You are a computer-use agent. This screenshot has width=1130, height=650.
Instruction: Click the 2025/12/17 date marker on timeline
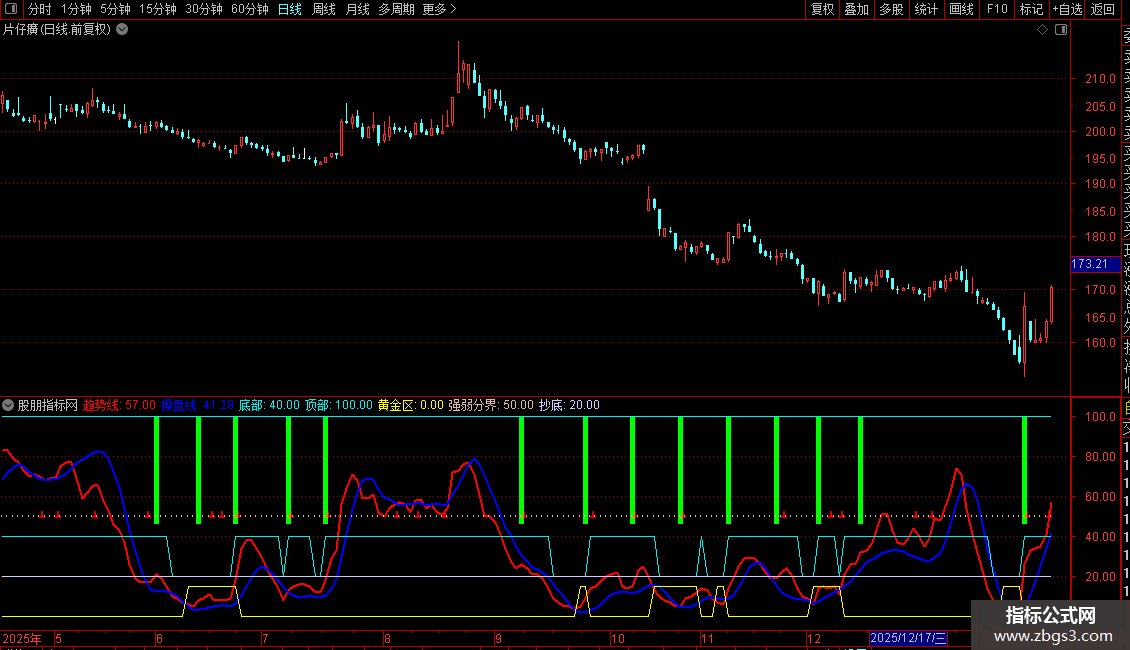point(909,638)
